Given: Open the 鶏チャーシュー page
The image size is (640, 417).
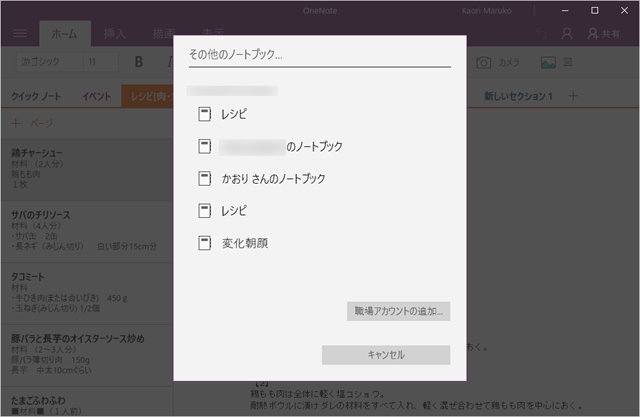Looking at the screenshot, I should coord(87,169).
